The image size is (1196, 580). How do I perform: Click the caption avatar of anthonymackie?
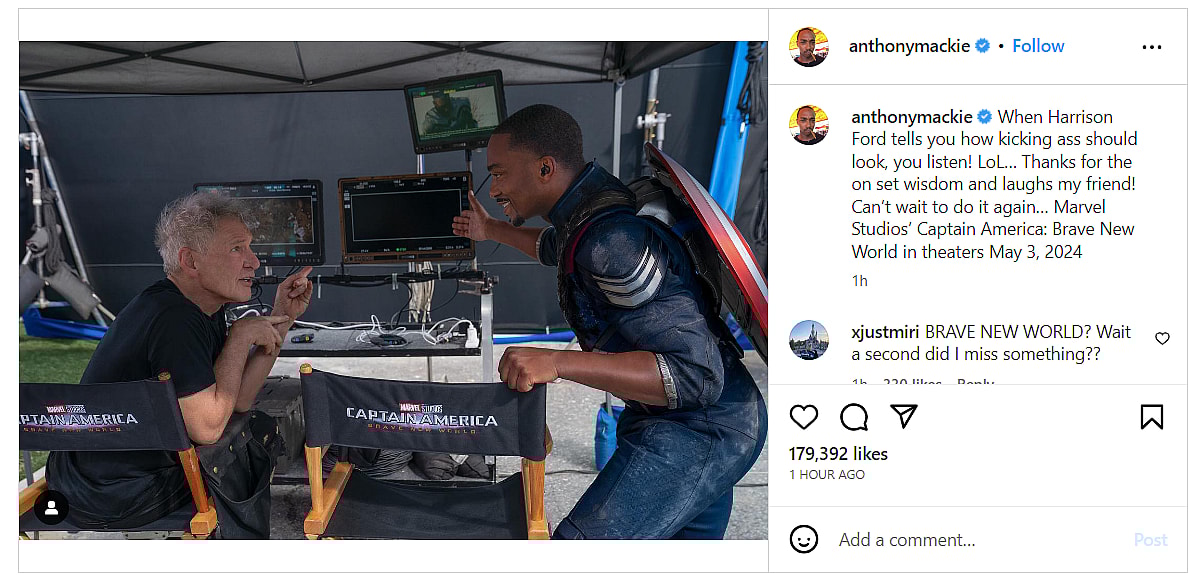pos(809,124)
